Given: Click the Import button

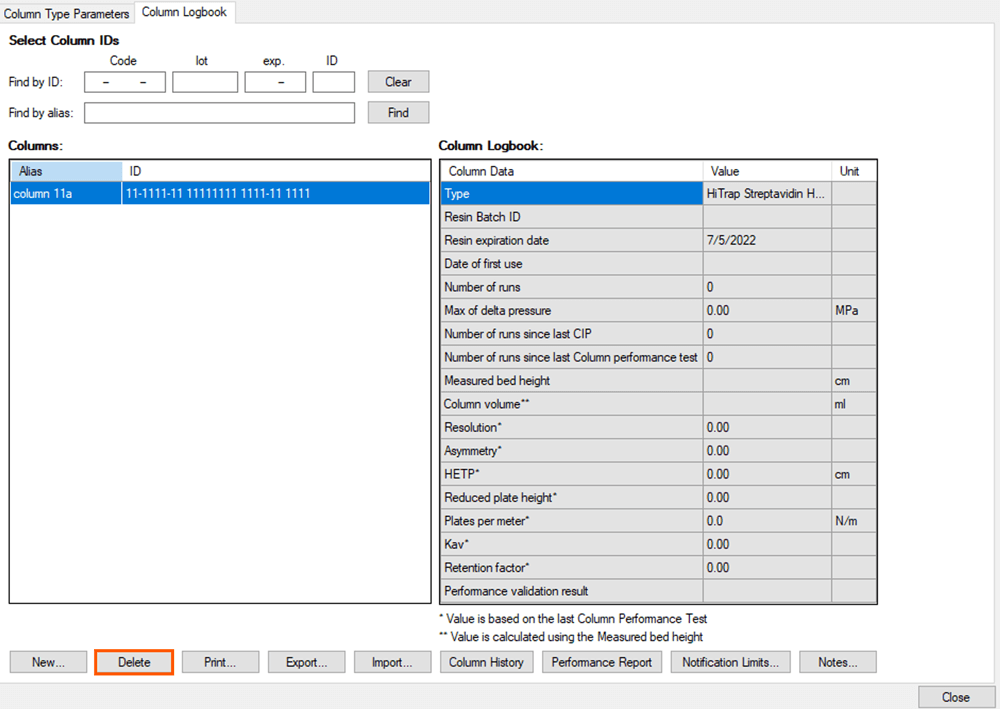Looking at the screenshot, I should coord(392,662).
